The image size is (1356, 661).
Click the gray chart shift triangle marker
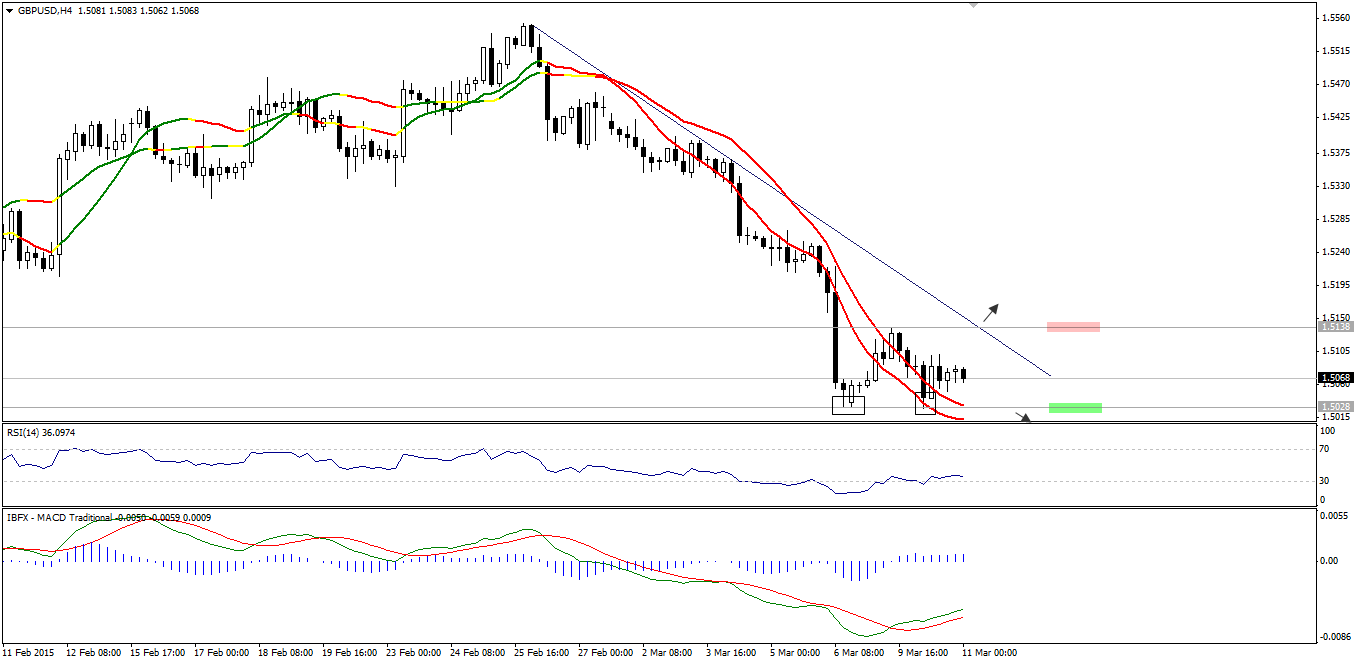pyautogui.click(x=973, y=5)
